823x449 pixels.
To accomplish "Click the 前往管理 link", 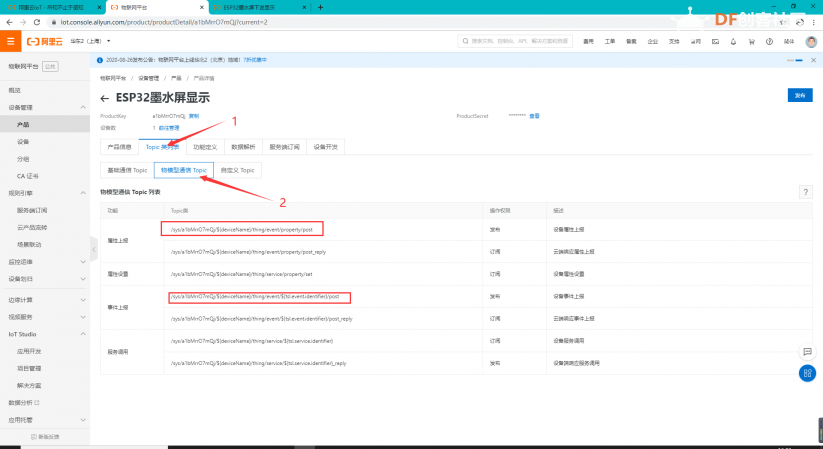I will (x=168, y=128).
